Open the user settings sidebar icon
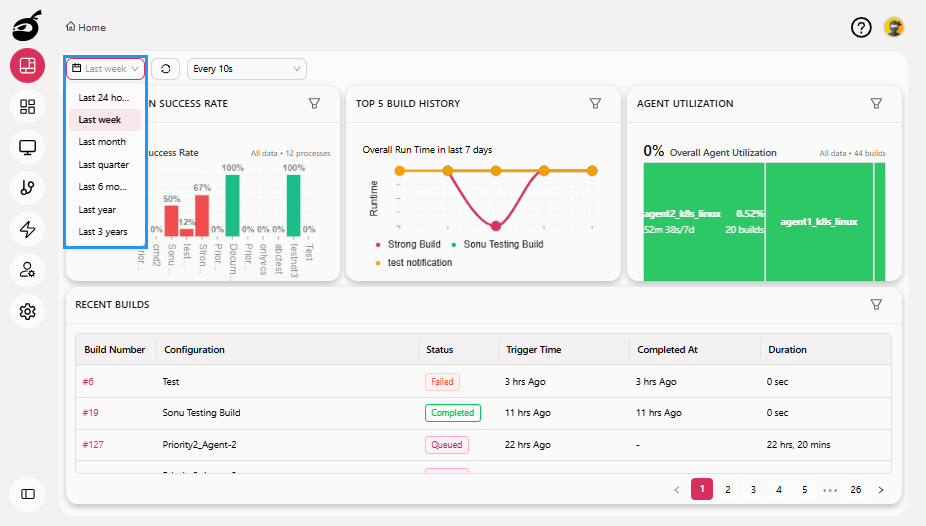926x526 pixels. coord(28,270)
